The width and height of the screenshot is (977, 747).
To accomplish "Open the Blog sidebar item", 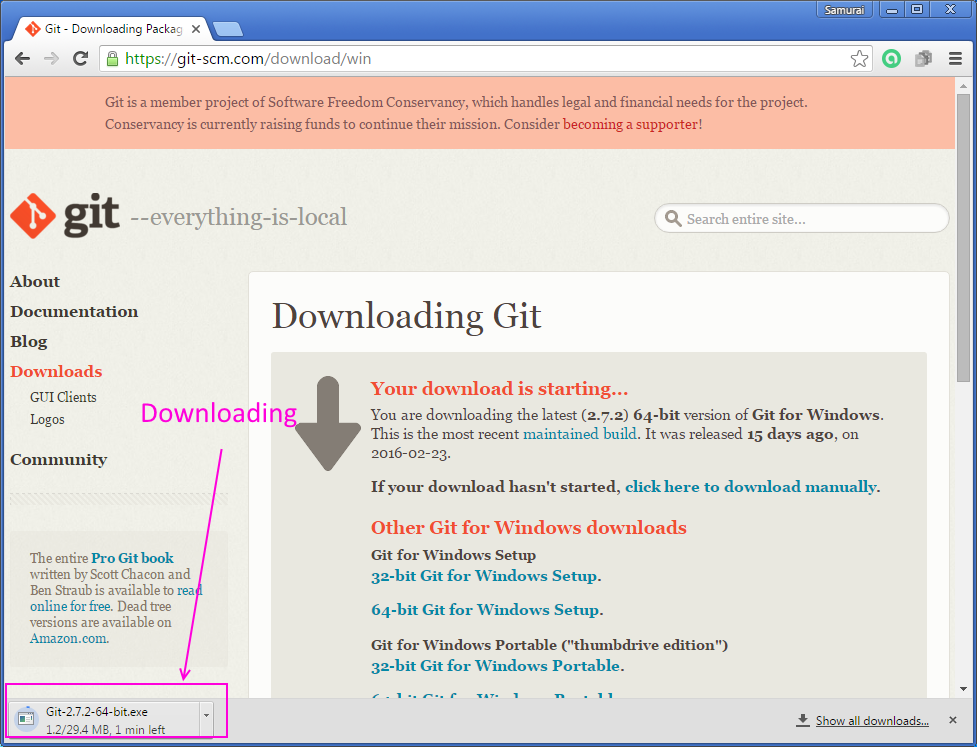I will tap(29, 341).
